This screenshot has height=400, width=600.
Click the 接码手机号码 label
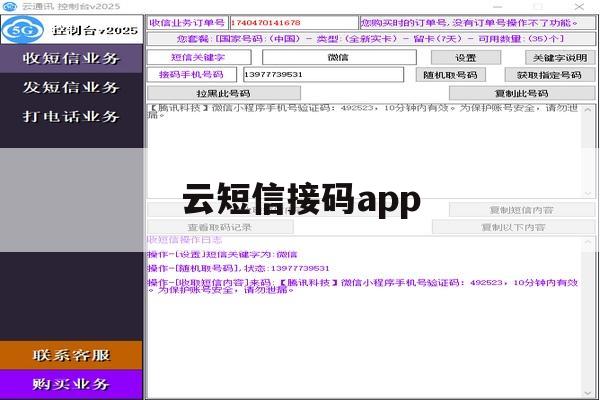[191, 74]
